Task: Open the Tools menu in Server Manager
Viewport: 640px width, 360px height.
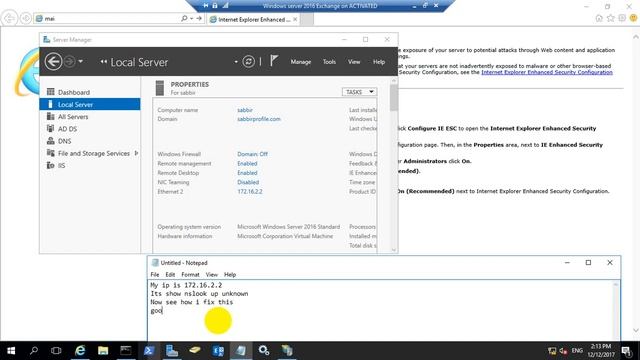Action: [329, 62]
